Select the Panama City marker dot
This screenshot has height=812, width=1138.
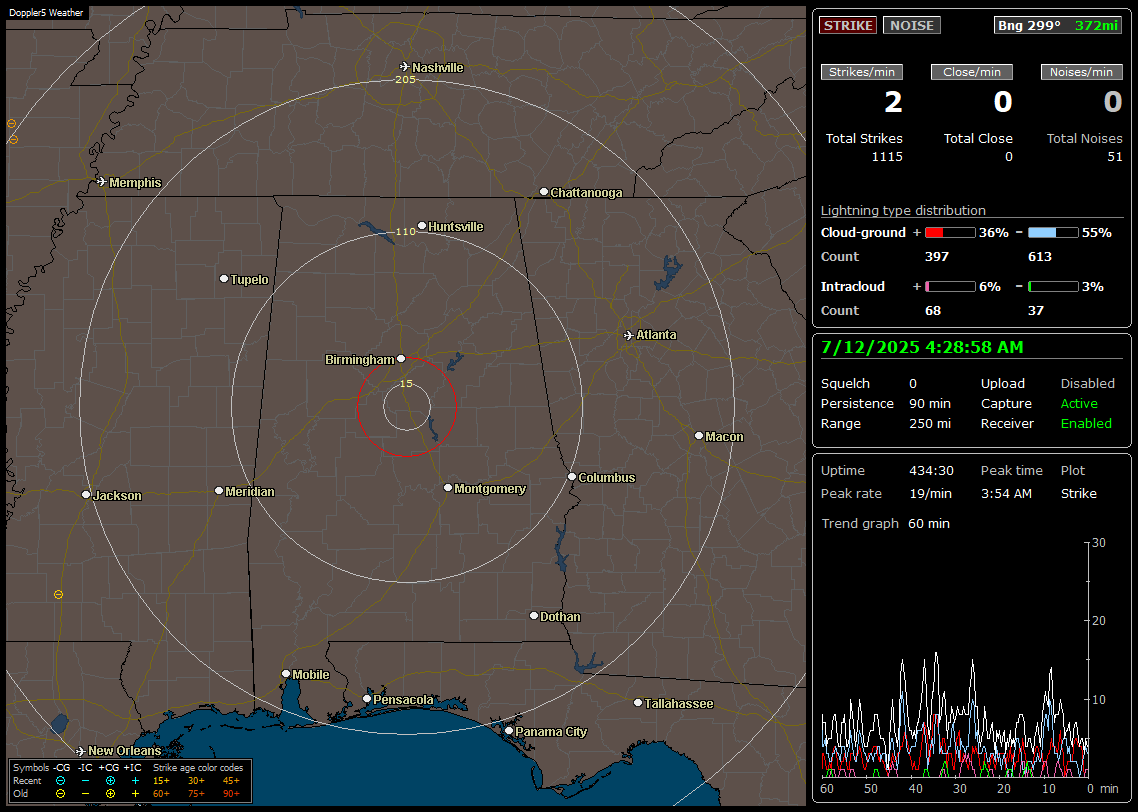[509, 731]
